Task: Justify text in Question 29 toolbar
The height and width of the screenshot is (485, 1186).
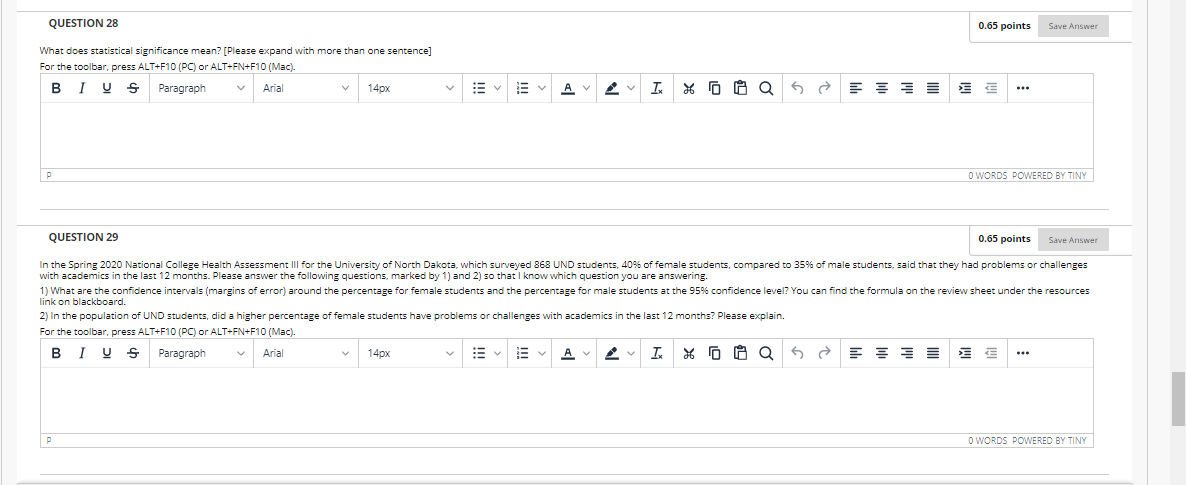Action: tap(933, 353)
